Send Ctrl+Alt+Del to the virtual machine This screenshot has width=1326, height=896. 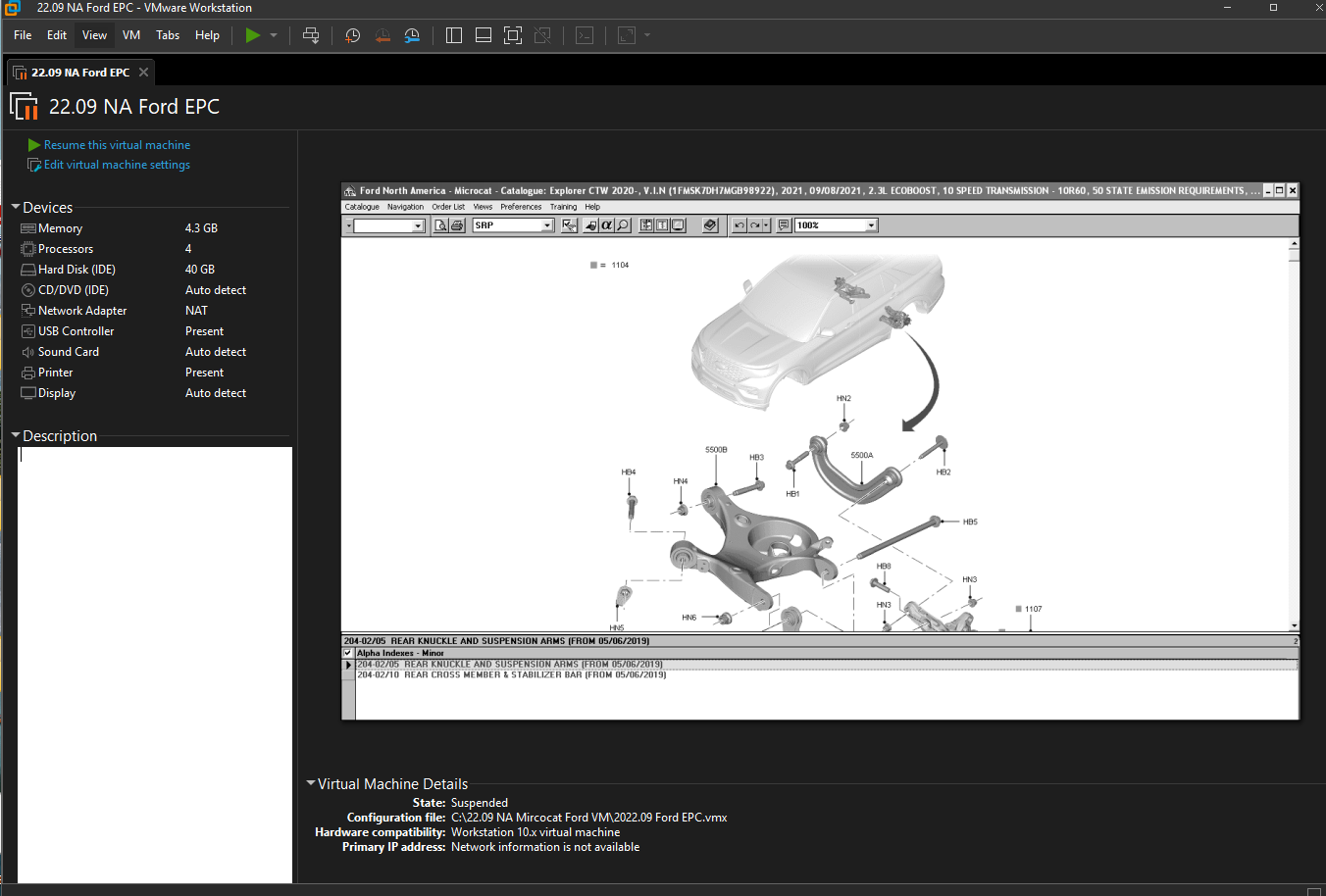coord(311,35)
